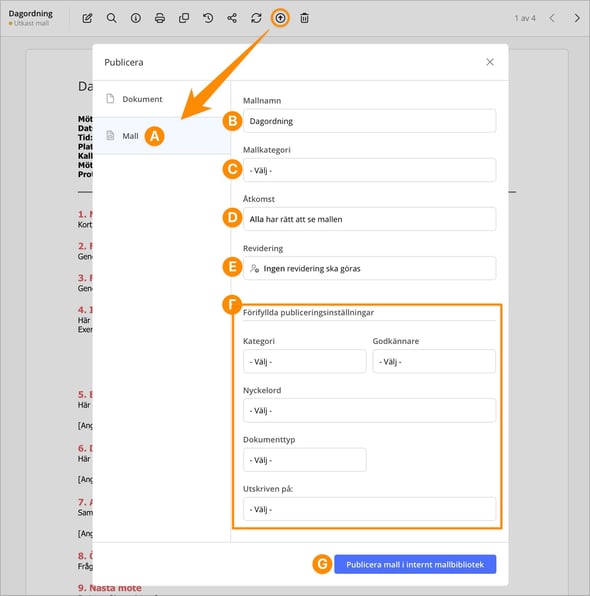The image size is (590, 596).
Task: Click the refresh sync arrows icon
Action: [256, 18]
